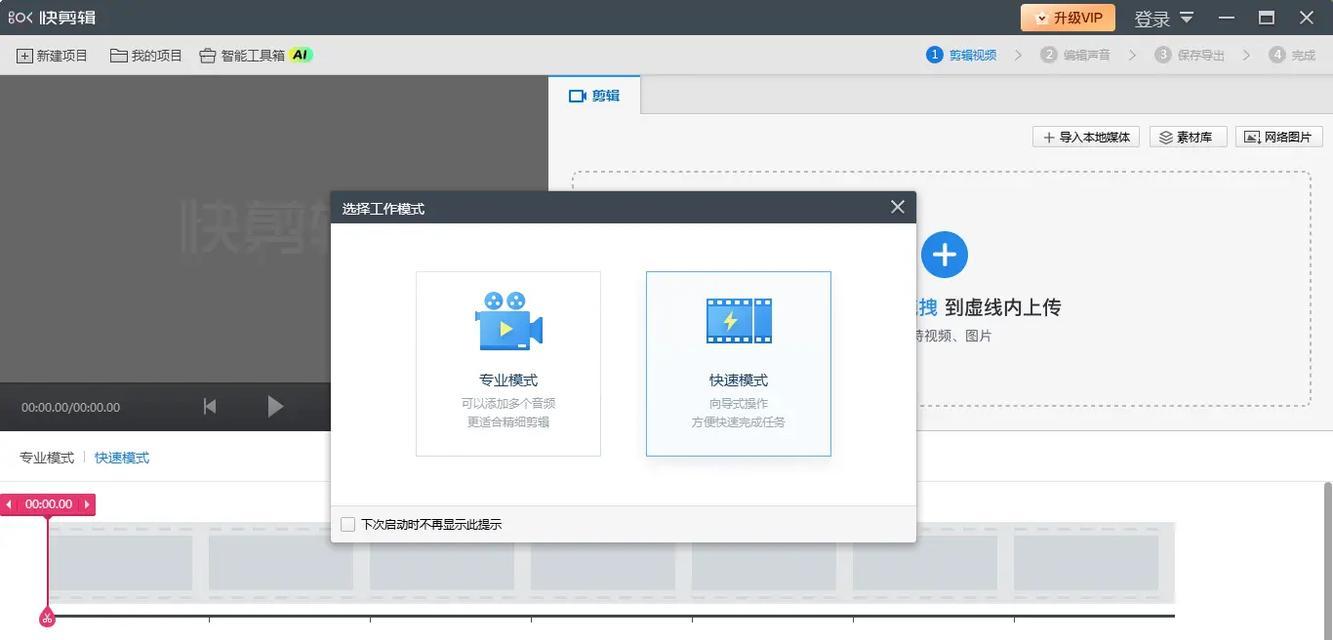
Task: Switch to 快速模式 below the preview
Action: pyautogui.click(x=122, y=458)
